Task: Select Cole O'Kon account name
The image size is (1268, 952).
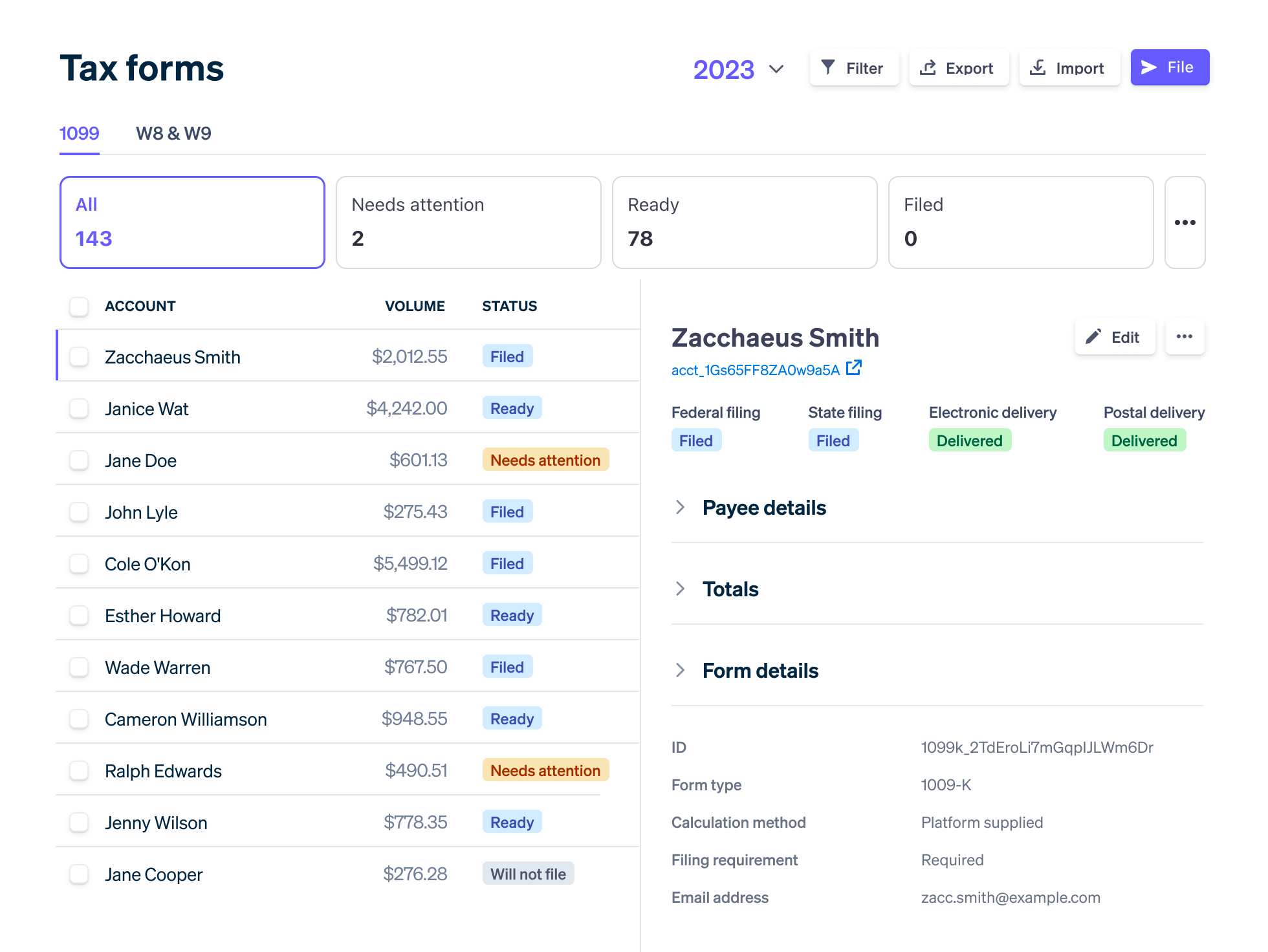Action: click(x=148, y=564)
